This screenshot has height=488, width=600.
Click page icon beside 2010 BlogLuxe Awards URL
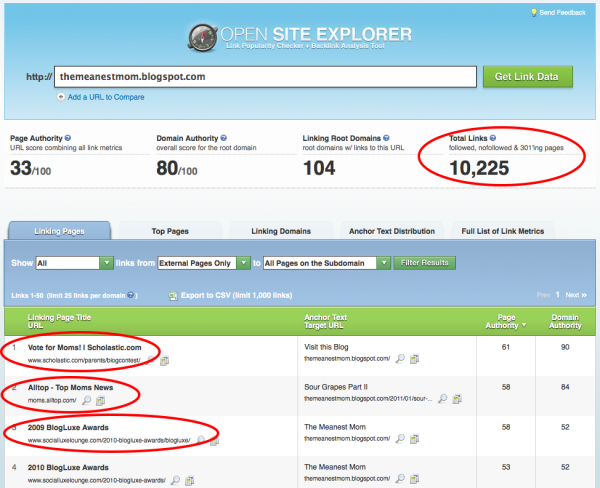point(189,480)
